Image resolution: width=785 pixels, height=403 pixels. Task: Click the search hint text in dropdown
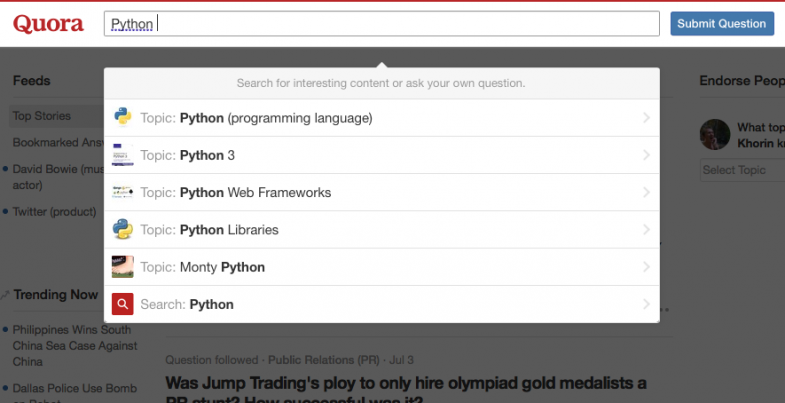(381, 83)
